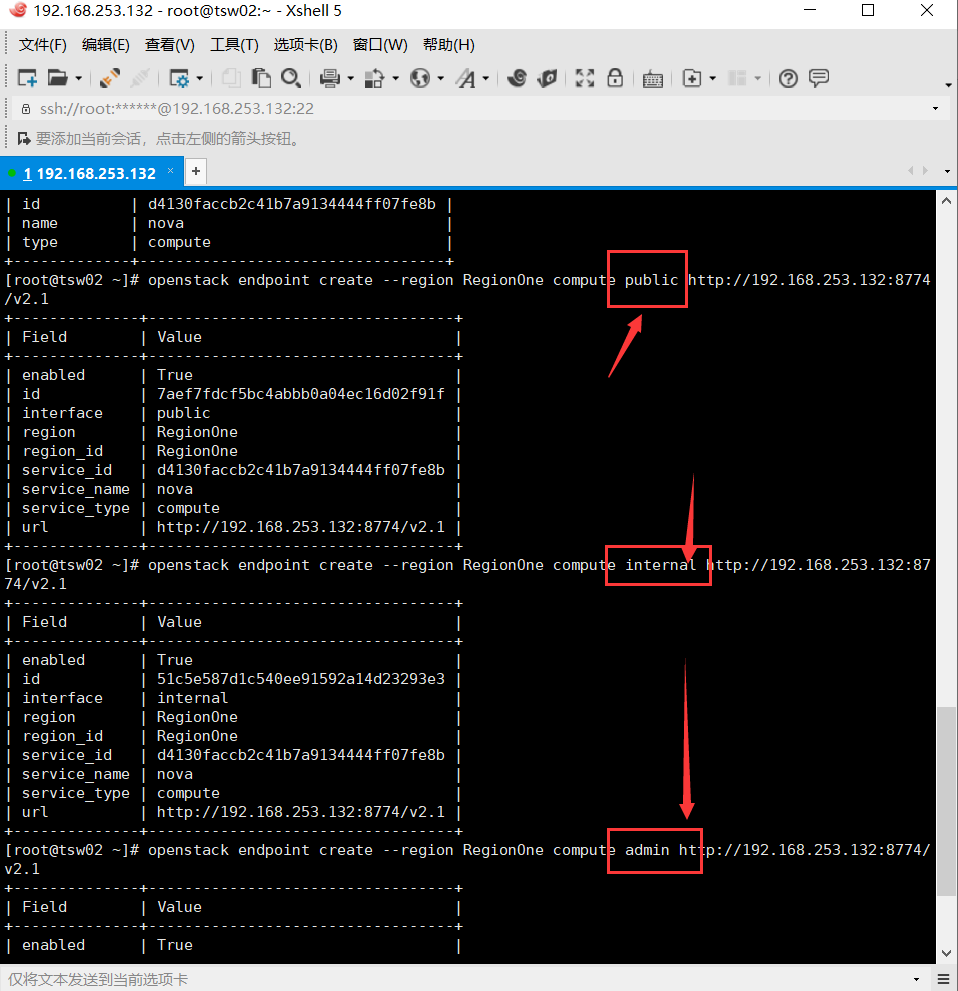Expand the file transfer dropdown arrow

396,78
